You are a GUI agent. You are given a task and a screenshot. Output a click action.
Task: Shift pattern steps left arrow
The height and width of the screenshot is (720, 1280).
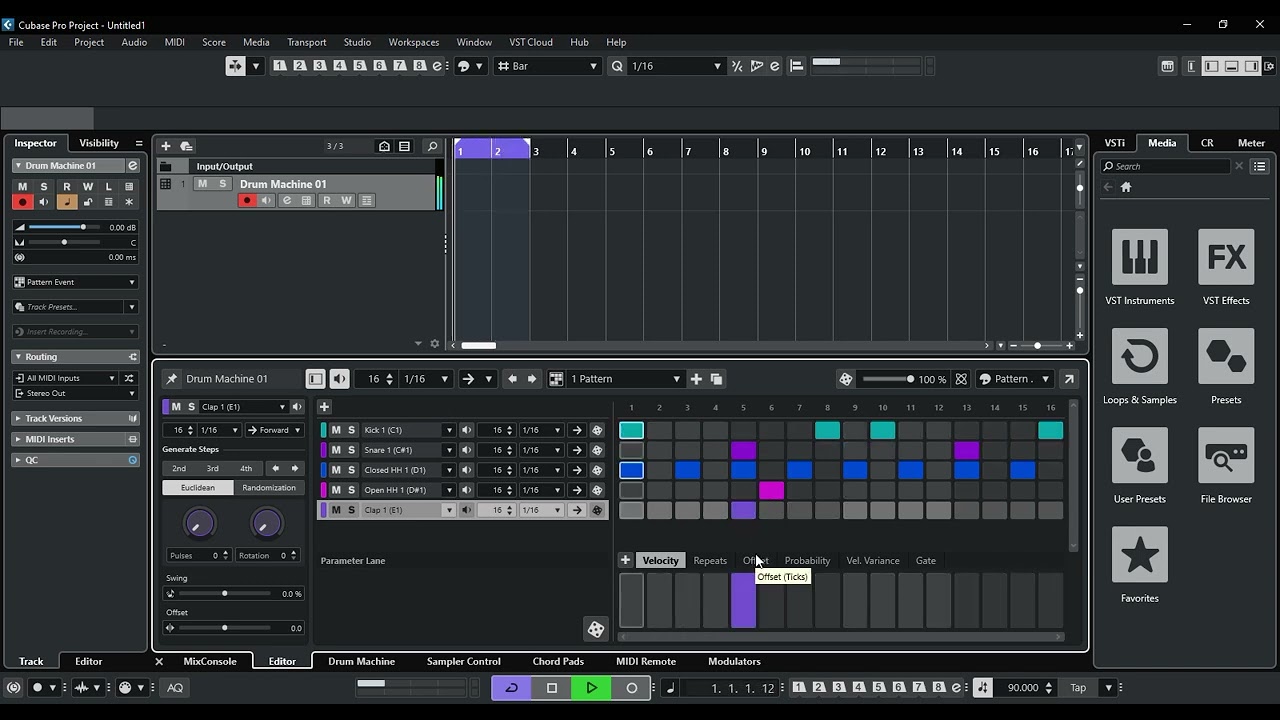(x=512, y=379)
